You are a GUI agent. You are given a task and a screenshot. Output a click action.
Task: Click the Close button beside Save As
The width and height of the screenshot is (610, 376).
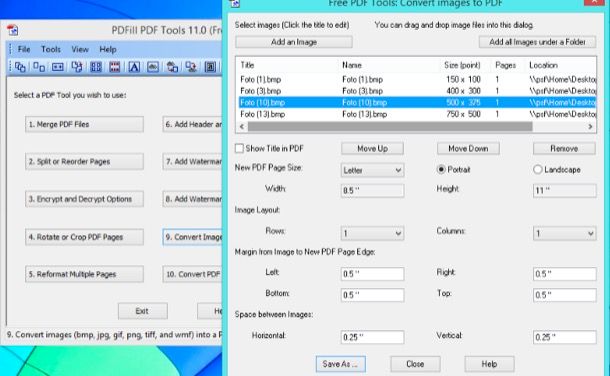[415, 364]
